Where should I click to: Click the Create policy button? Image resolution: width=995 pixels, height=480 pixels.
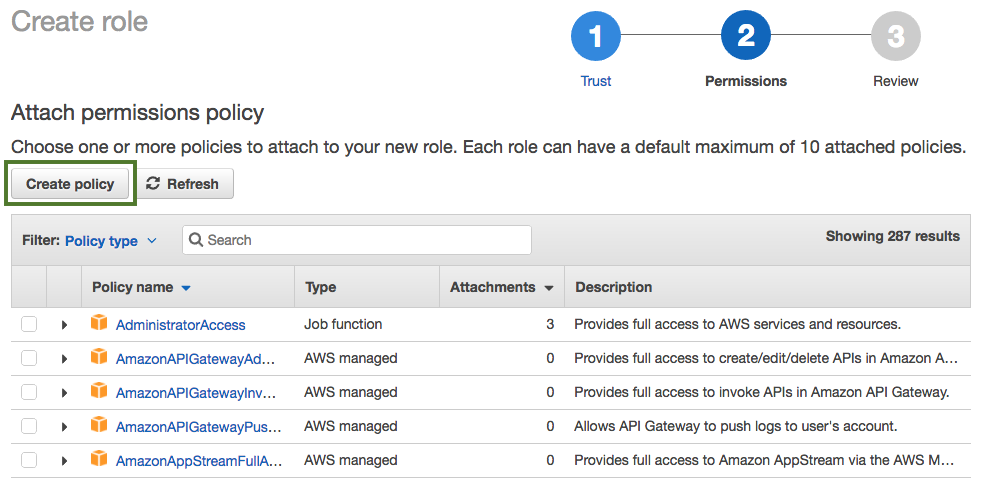click(x=70, y=184)
